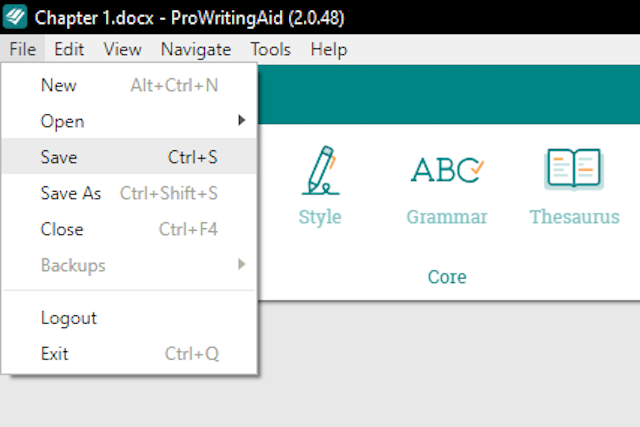Choose Save As menu entry
640x427 pixels.
pyautogui.click(x=129, y=193)
